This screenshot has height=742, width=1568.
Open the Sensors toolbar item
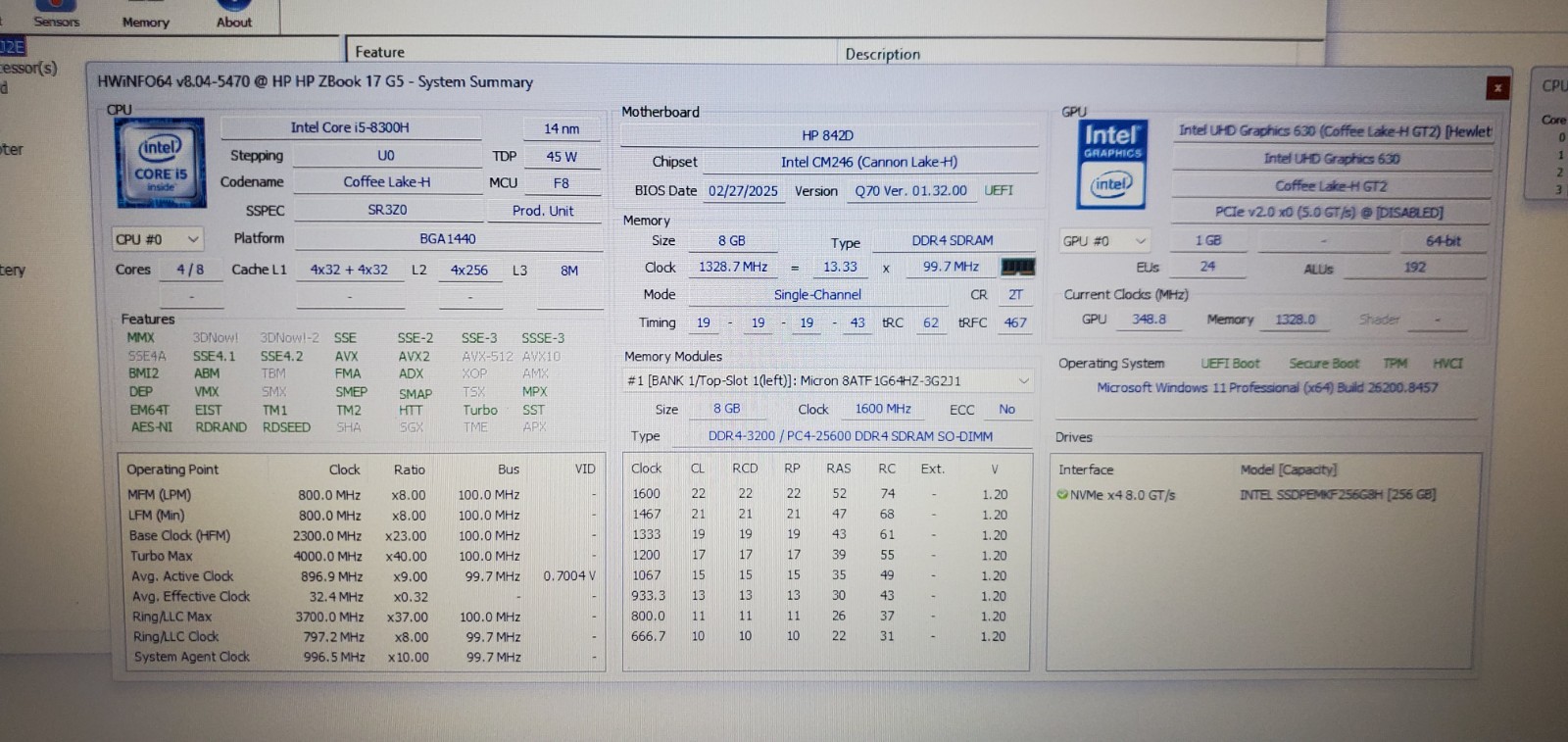pos(57,15)
